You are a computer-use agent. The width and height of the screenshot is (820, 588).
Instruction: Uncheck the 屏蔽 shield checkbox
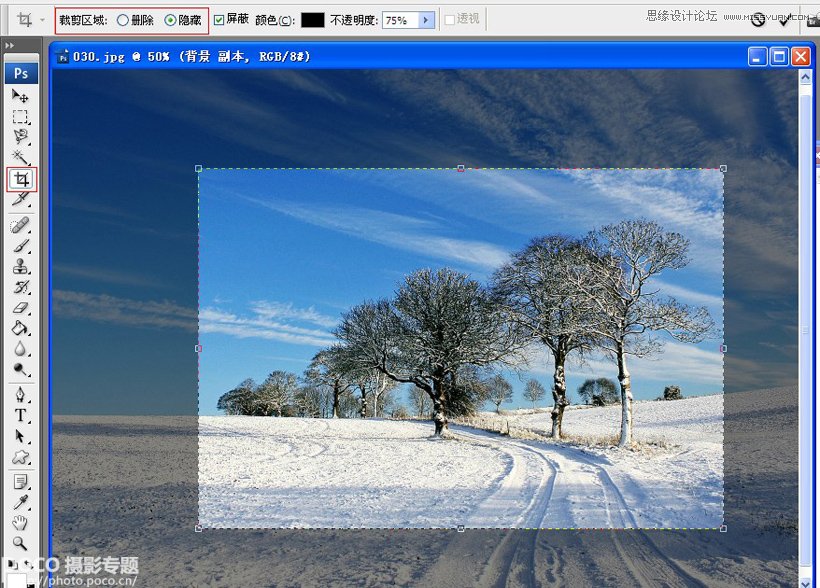pyautogui.click(x=219, y=17)
